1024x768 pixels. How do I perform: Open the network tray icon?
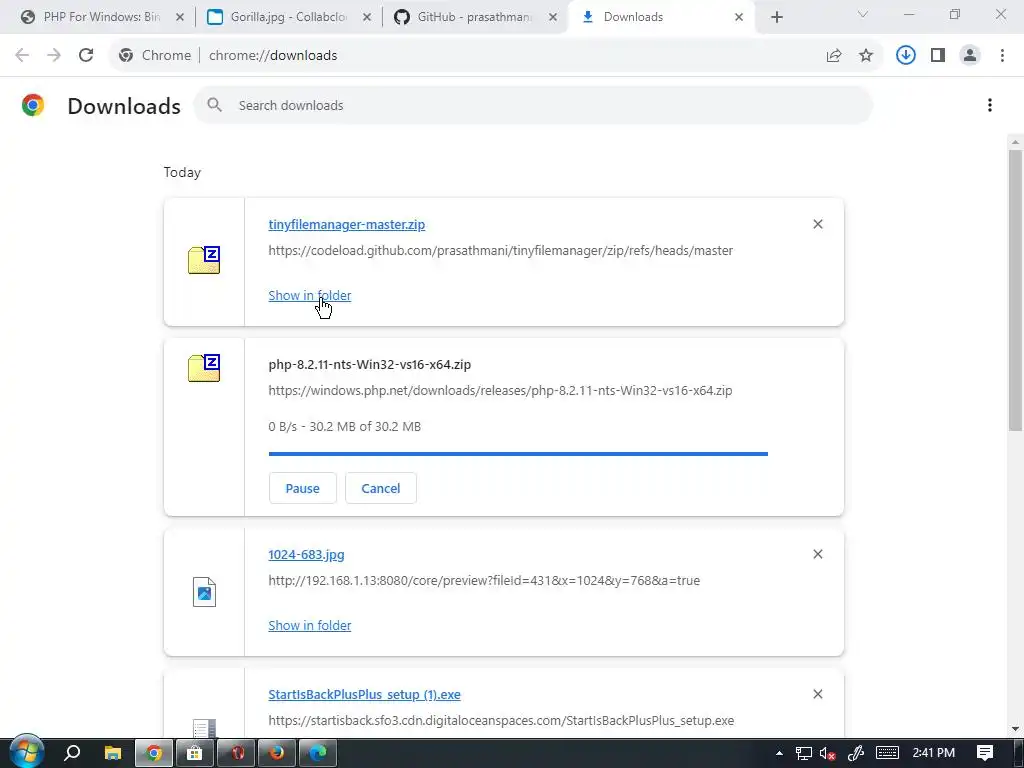click(804, 753)
